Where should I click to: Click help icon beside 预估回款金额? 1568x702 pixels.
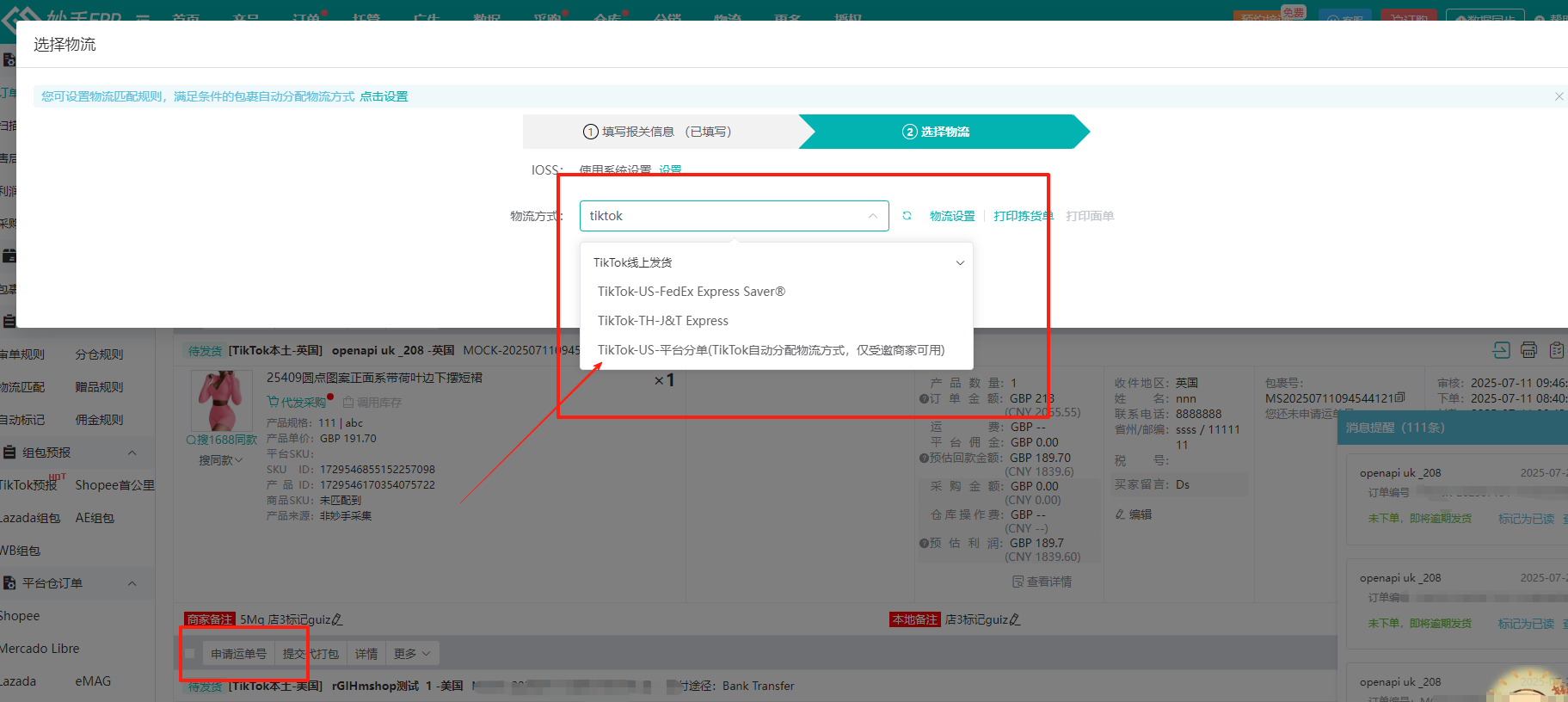(x=924, y=458)
